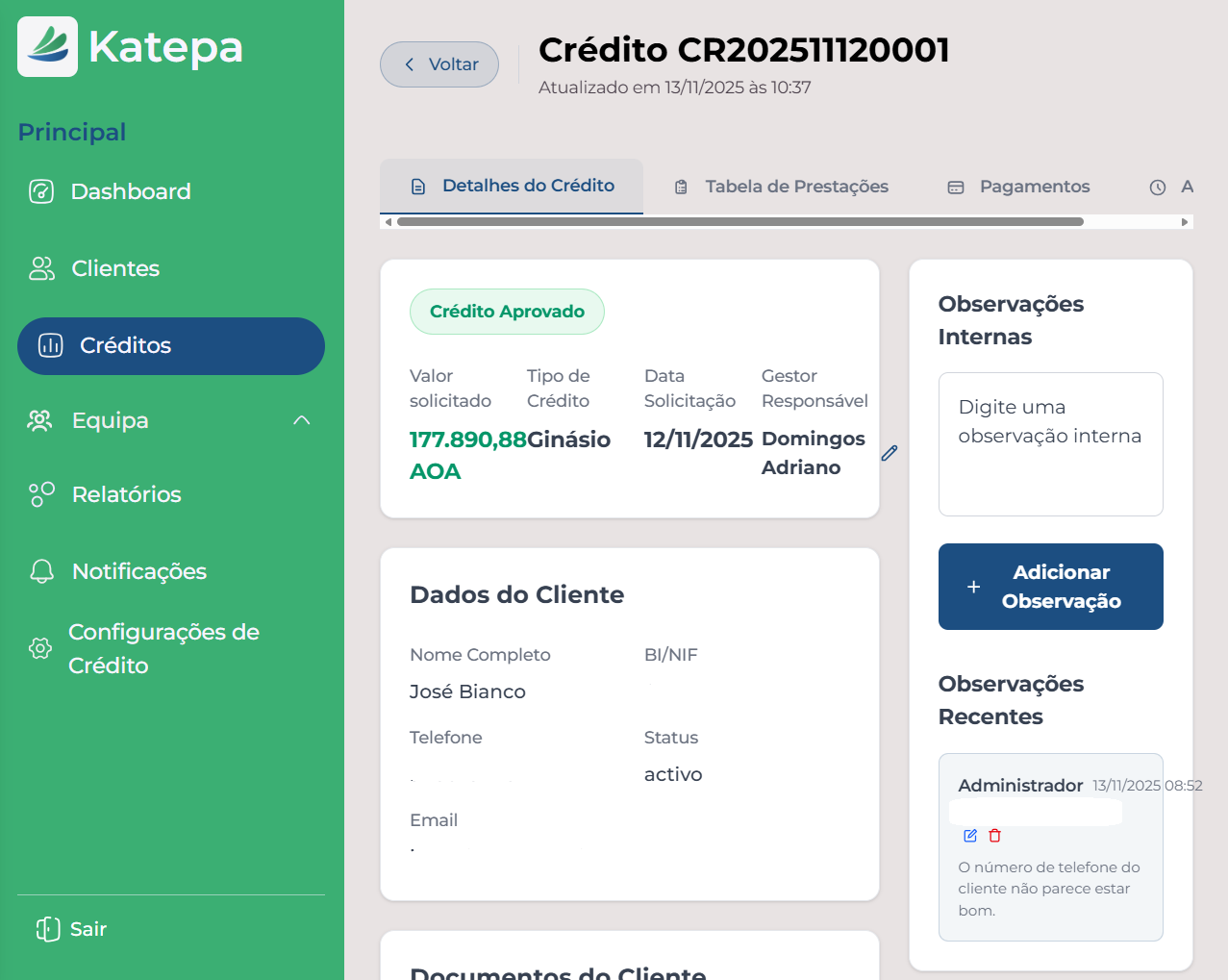Click the Voltar button
The width and height of the screenshot is (1228, 980).
[x=439, y=63]
